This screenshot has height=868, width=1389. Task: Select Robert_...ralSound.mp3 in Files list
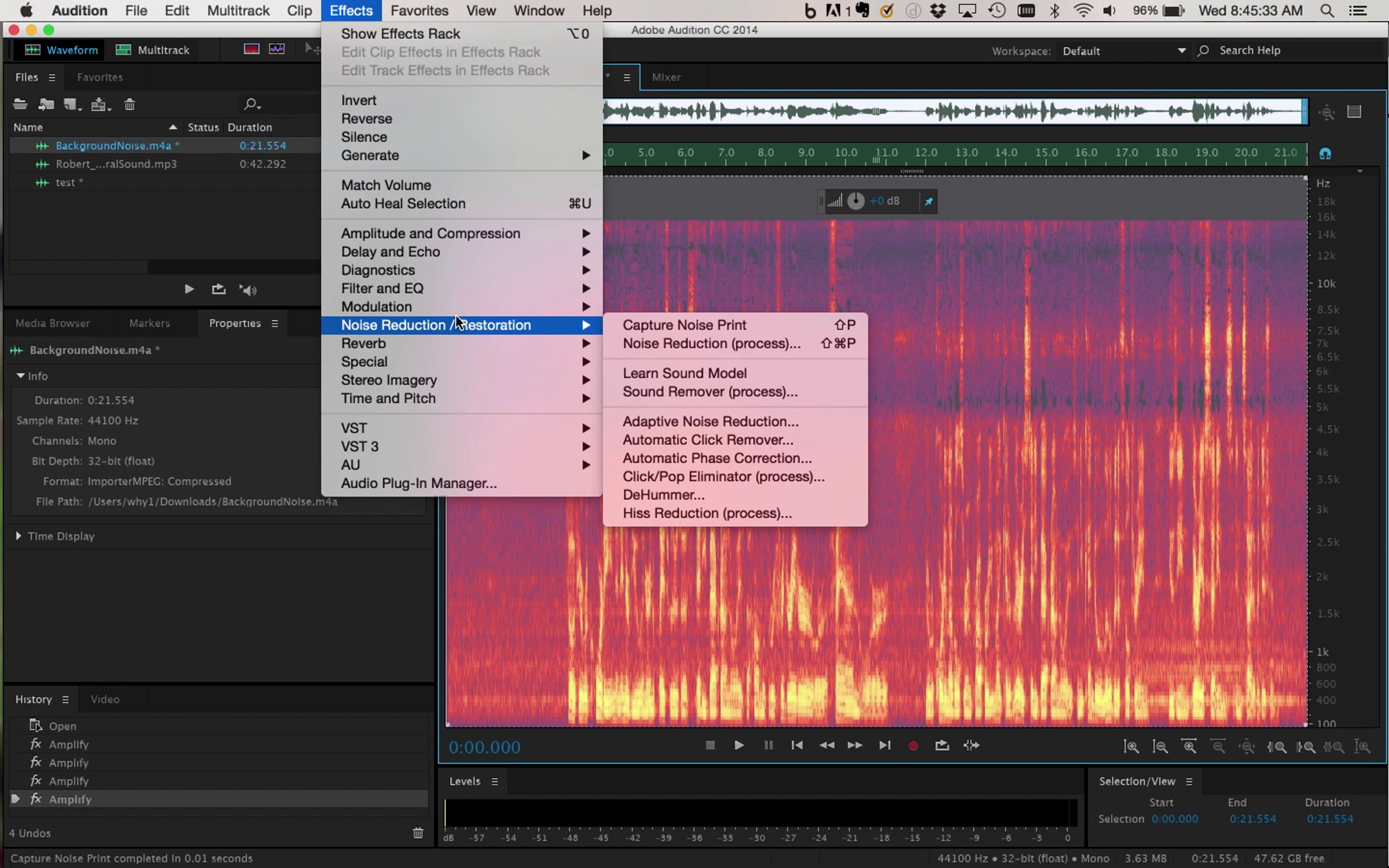(x=116, y=164)
